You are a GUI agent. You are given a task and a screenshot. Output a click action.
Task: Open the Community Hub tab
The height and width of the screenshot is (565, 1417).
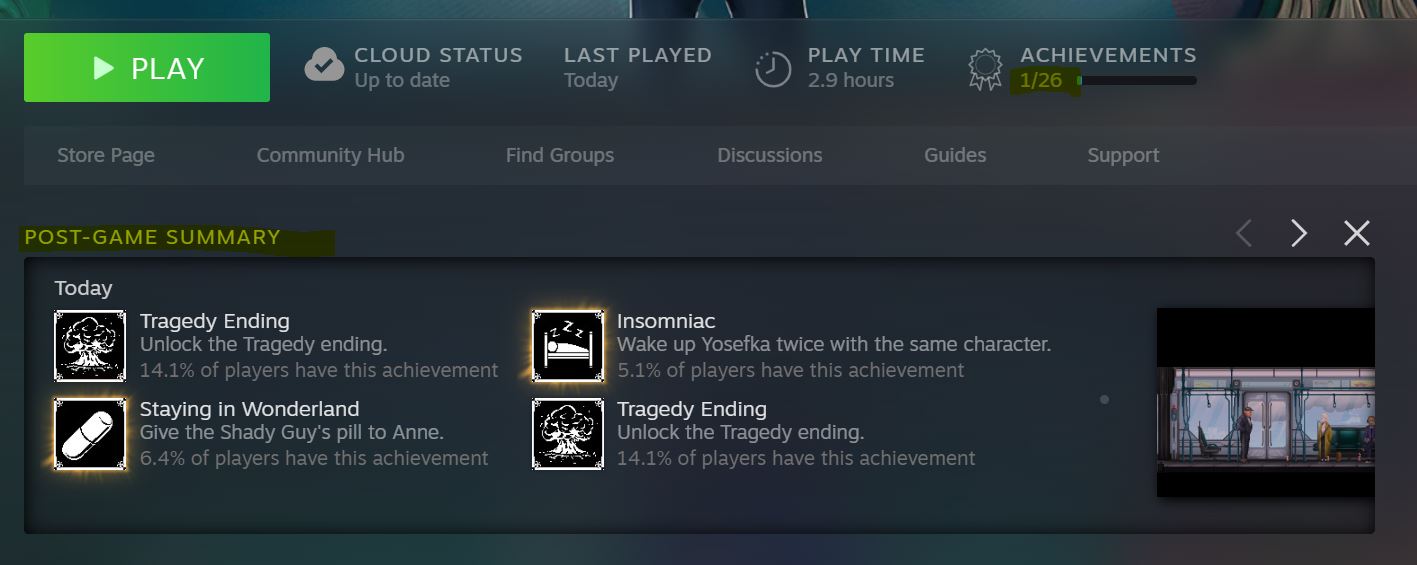331,155
